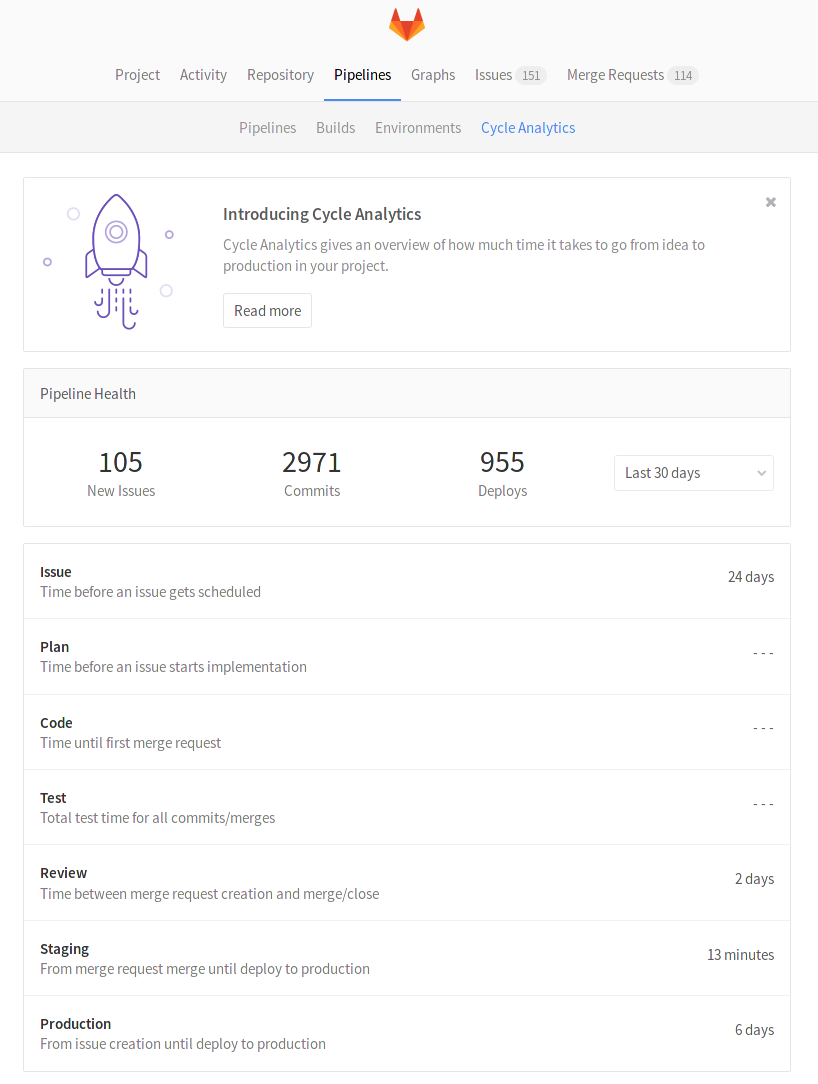This screenshot has height=1084, width=818.
Task: Open the Activity page
Action: click(x=203, y=74)
